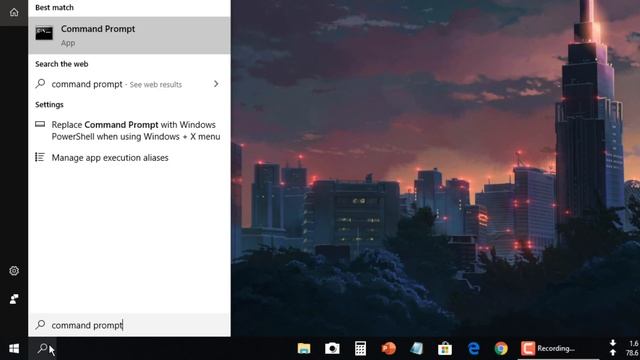The width and height of the screenshot is (640, 360).
Task: Click the taskbar search magnifier icon
Action: click(x=42, y=349)
